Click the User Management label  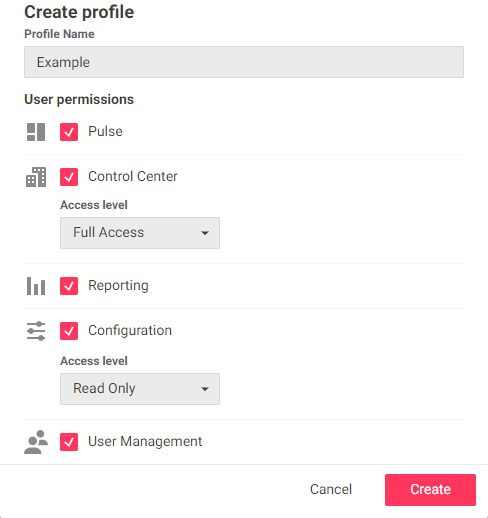tap(145, 441)
